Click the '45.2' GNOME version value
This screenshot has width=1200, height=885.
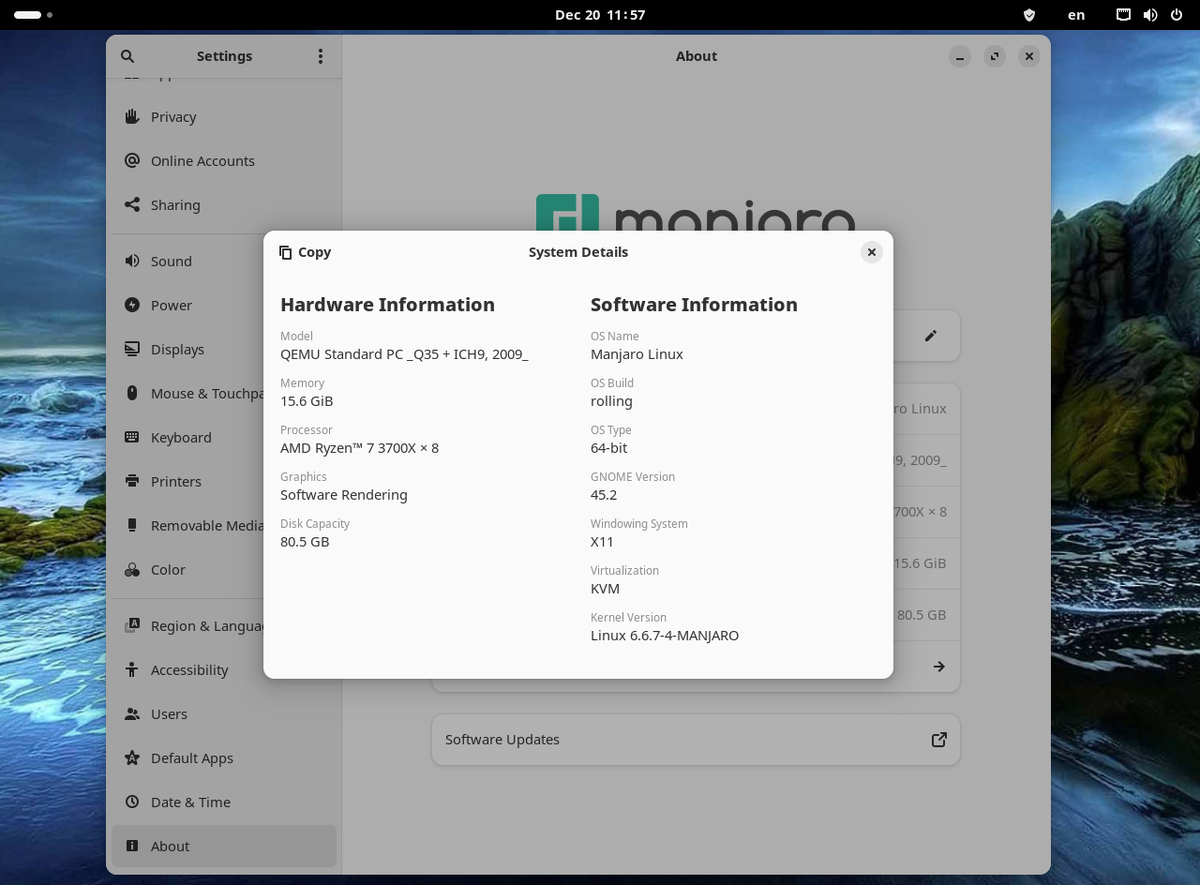tap(604, 495)
